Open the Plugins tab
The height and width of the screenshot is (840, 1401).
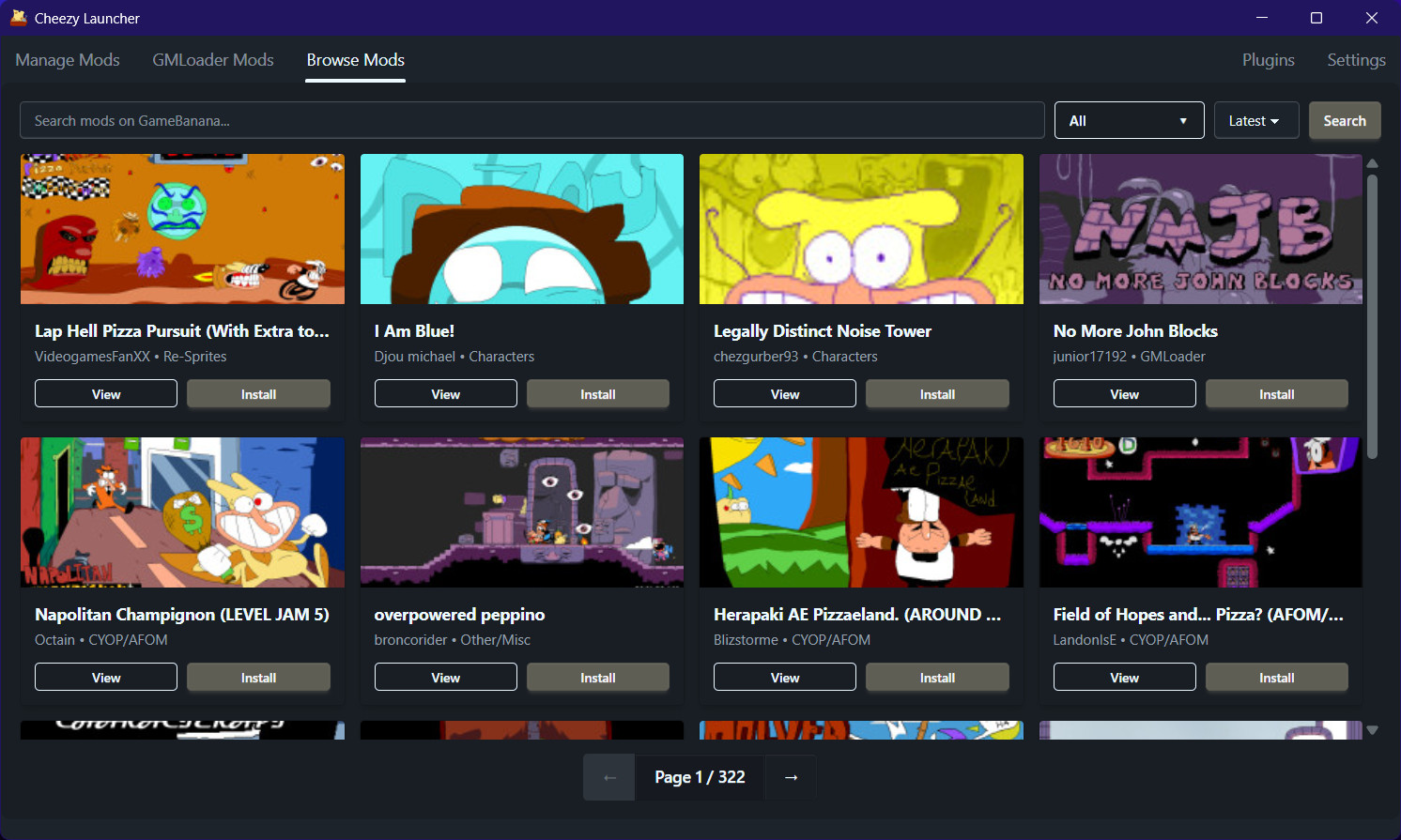click(1269, 60)
